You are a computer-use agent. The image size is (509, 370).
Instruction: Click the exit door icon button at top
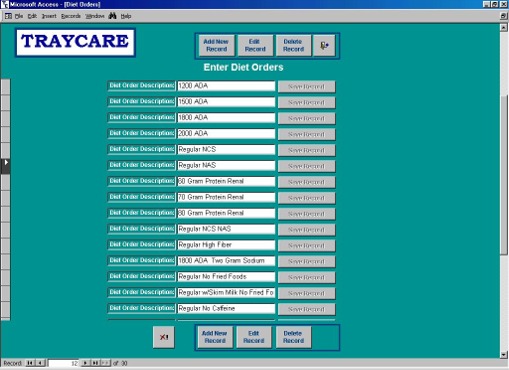(324, 45)
